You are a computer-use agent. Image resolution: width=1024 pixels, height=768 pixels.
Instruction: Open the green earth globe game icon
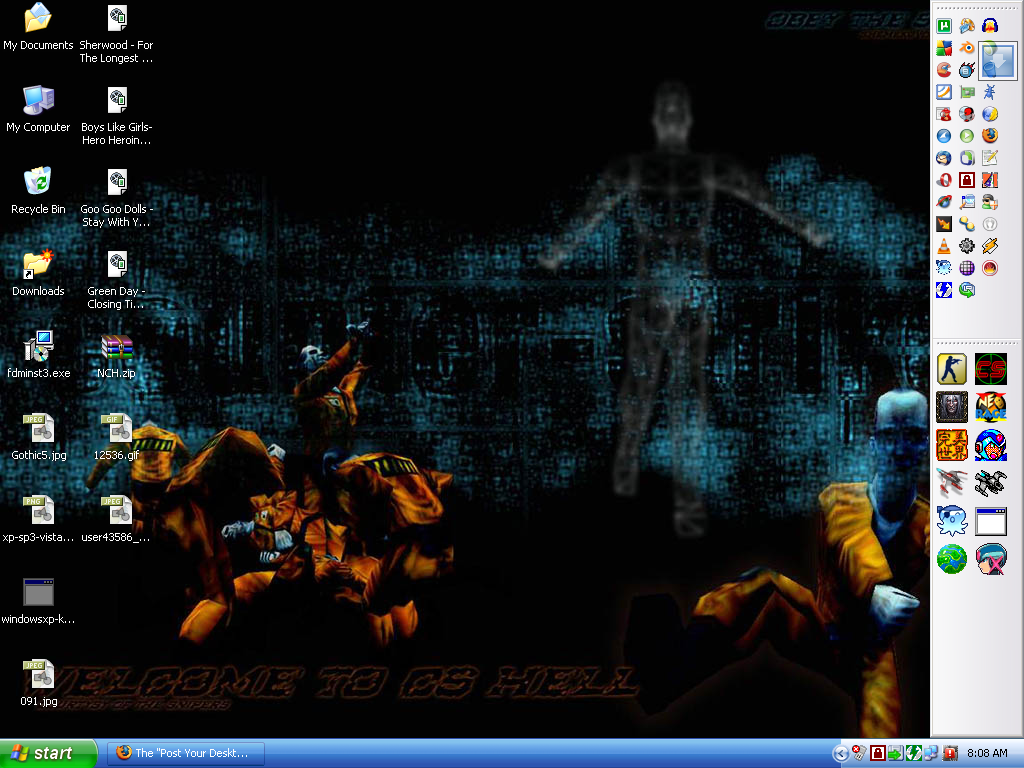952,560
